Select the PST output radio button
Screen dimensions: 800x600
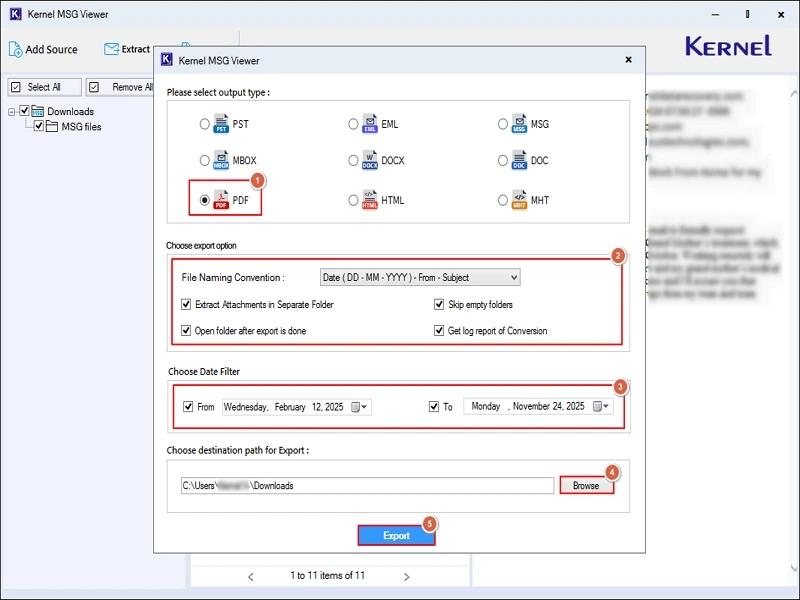206,123
